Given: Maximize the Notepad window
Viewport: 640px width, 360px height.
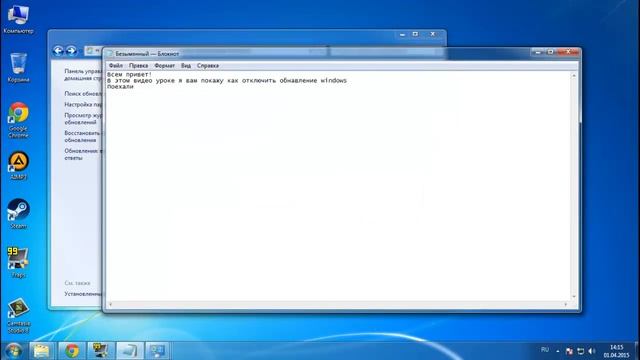Looking at the screenshot, I should tap(550, 52).
